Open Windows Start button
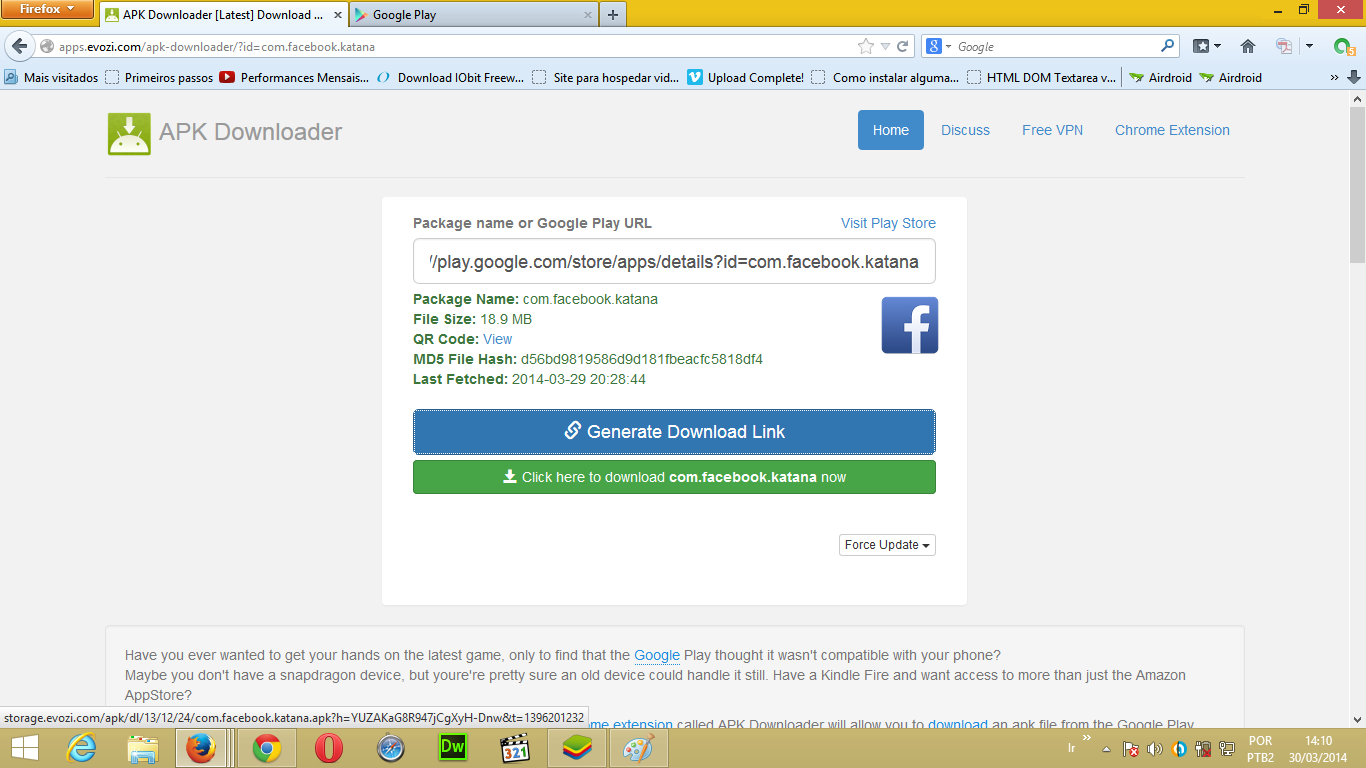This screenshot has width=1366, height=768. point(25,748)
